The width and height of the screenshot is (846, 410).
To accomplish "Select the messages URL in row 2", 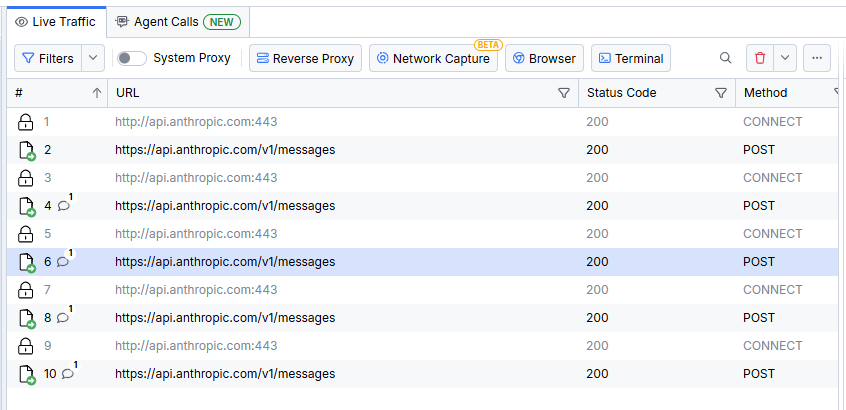I will coord(225,150).
